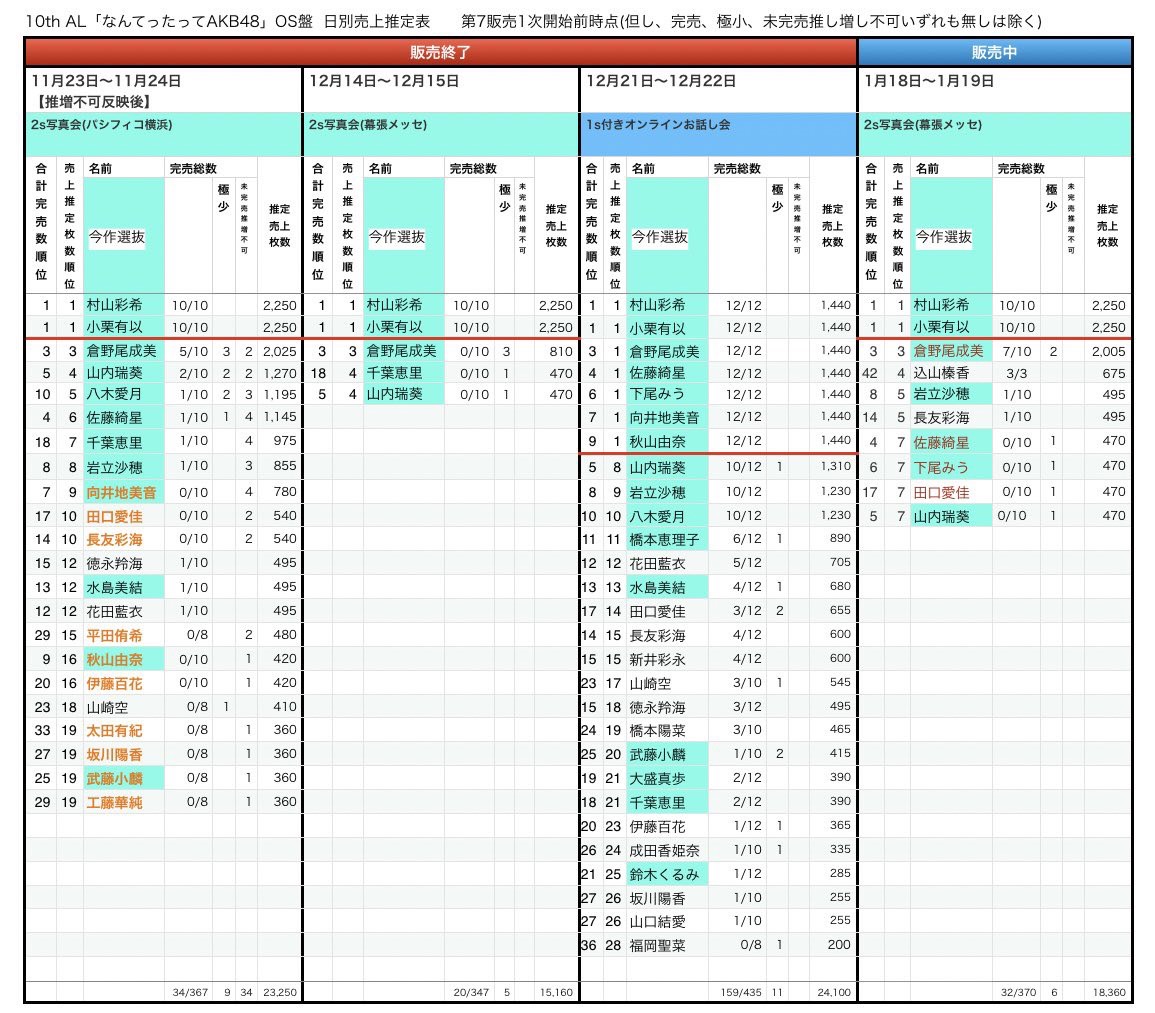Click the estimated sales value 855
Viewport: 1155px width, 1013px height.
[285, 466]
